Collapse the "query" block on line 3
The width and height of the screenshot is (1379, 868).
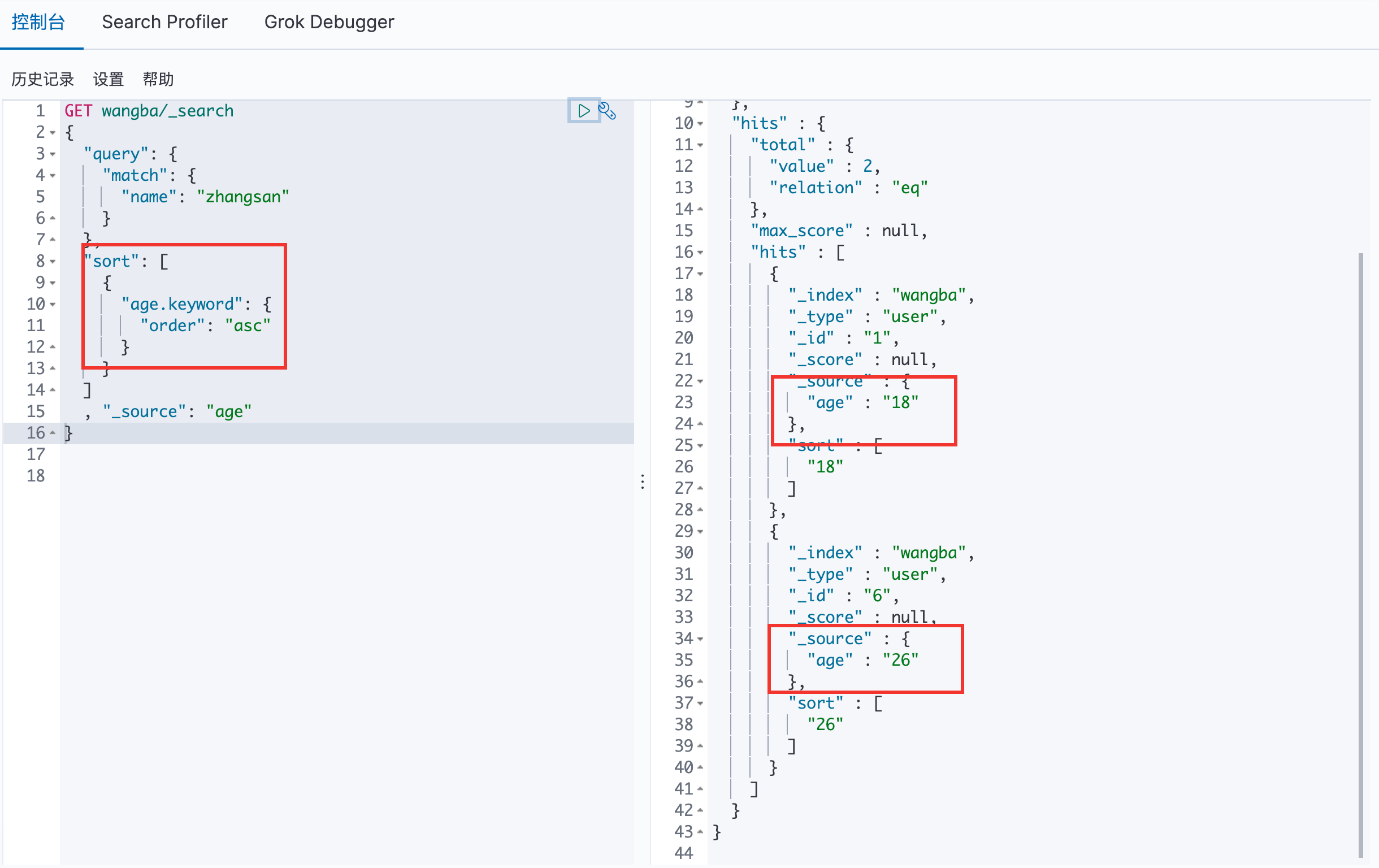[x=53, y=154]
